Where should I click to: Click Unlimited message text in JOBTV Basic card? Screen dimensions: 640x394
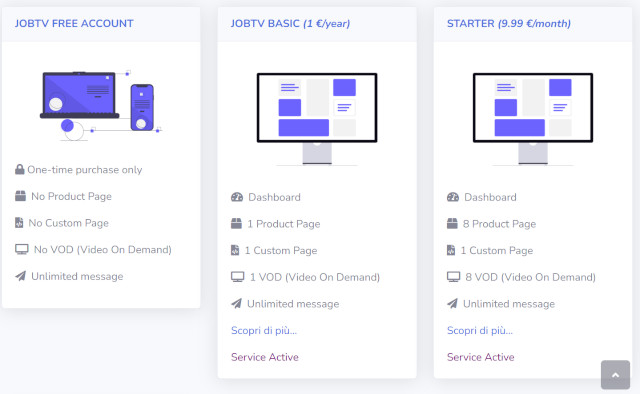point(293,304)
